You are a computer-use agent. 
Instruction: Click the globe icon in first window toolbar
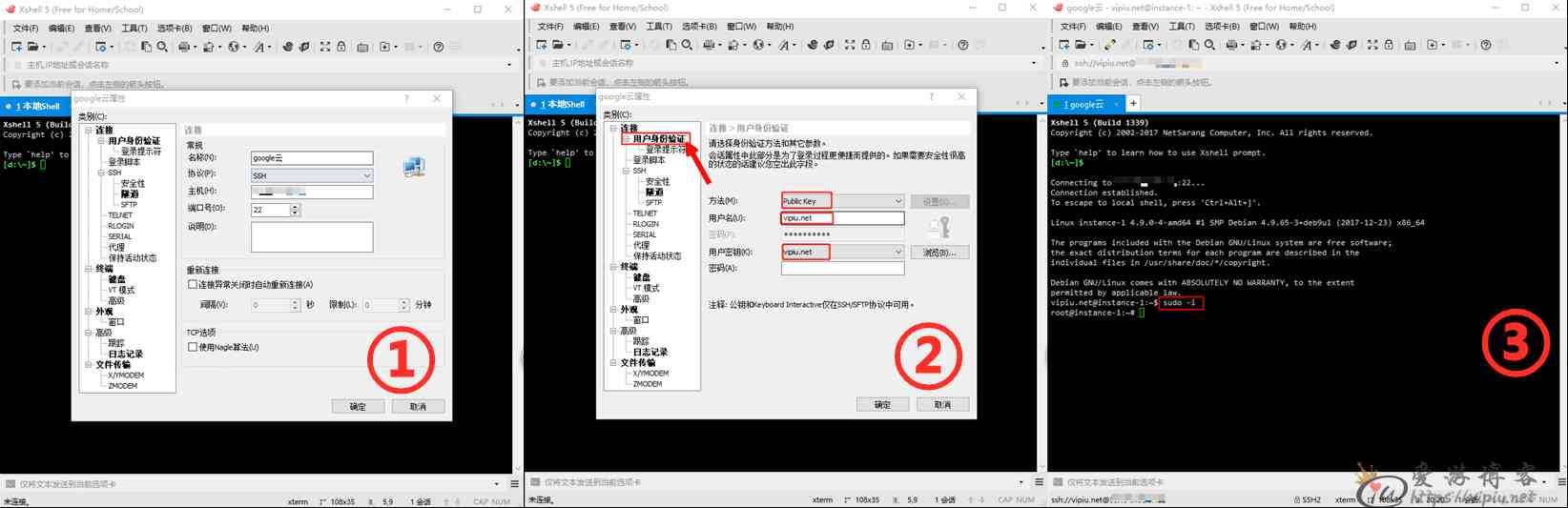point(234,47)
